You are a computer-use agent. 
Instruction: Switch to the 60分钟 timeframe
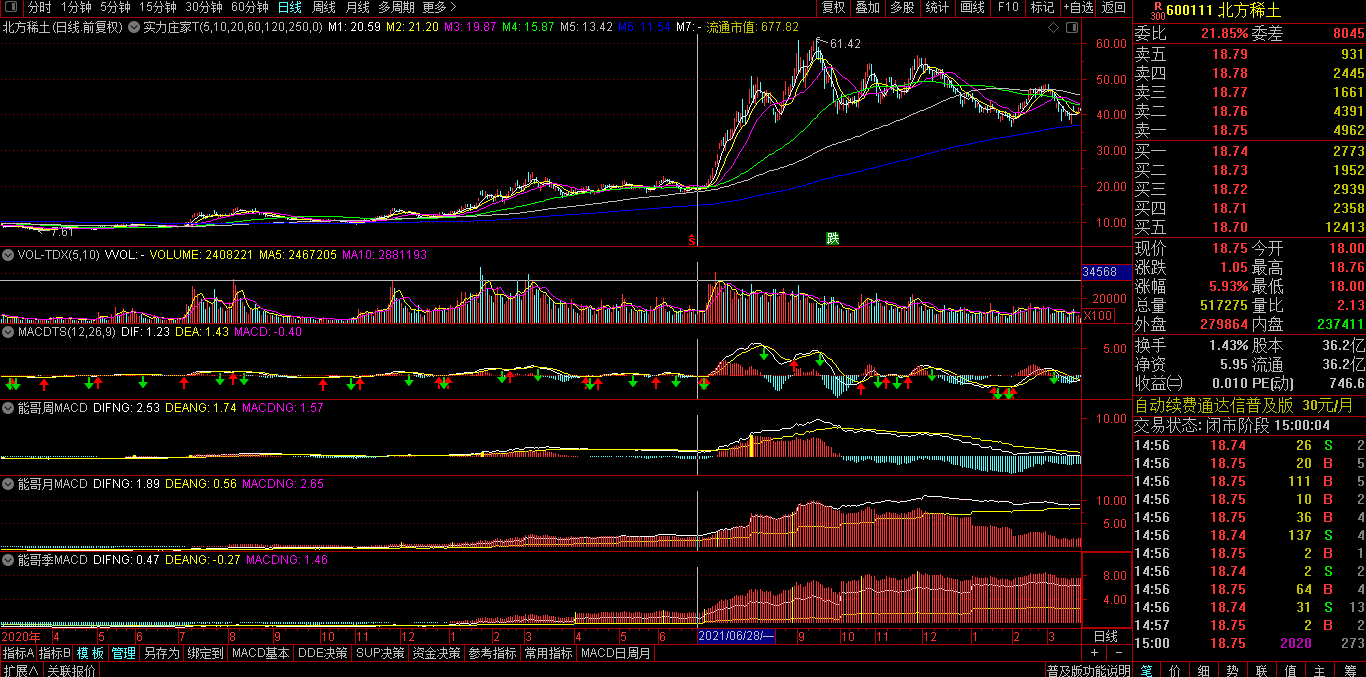click(249, 8)
